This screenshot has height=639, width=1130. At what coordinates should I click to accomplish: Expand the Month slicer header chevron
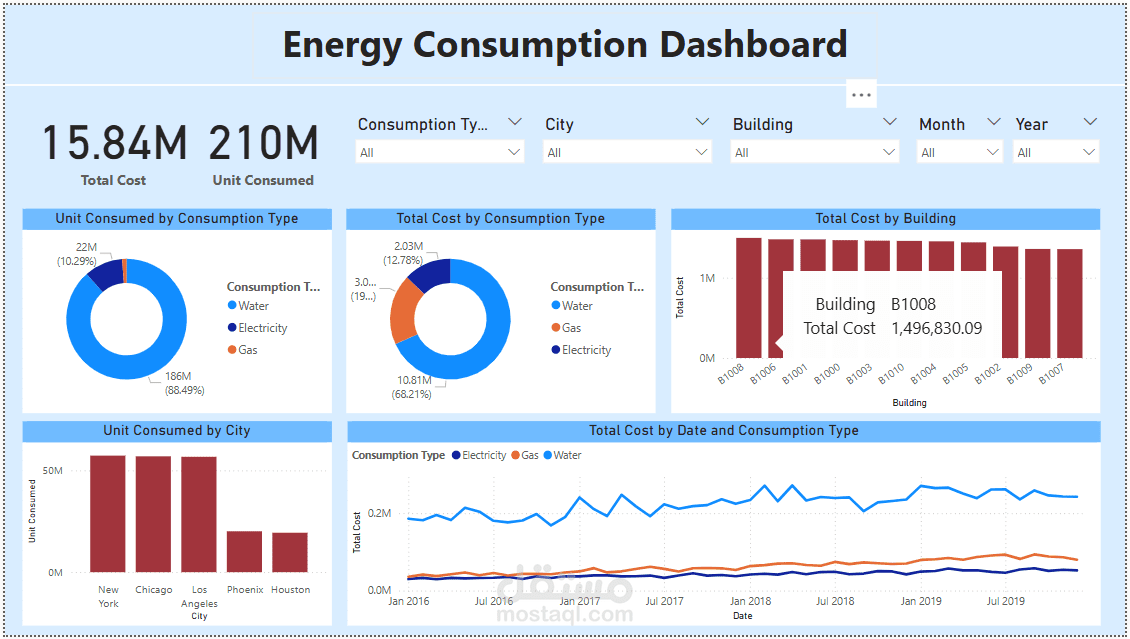coord(994,122)
